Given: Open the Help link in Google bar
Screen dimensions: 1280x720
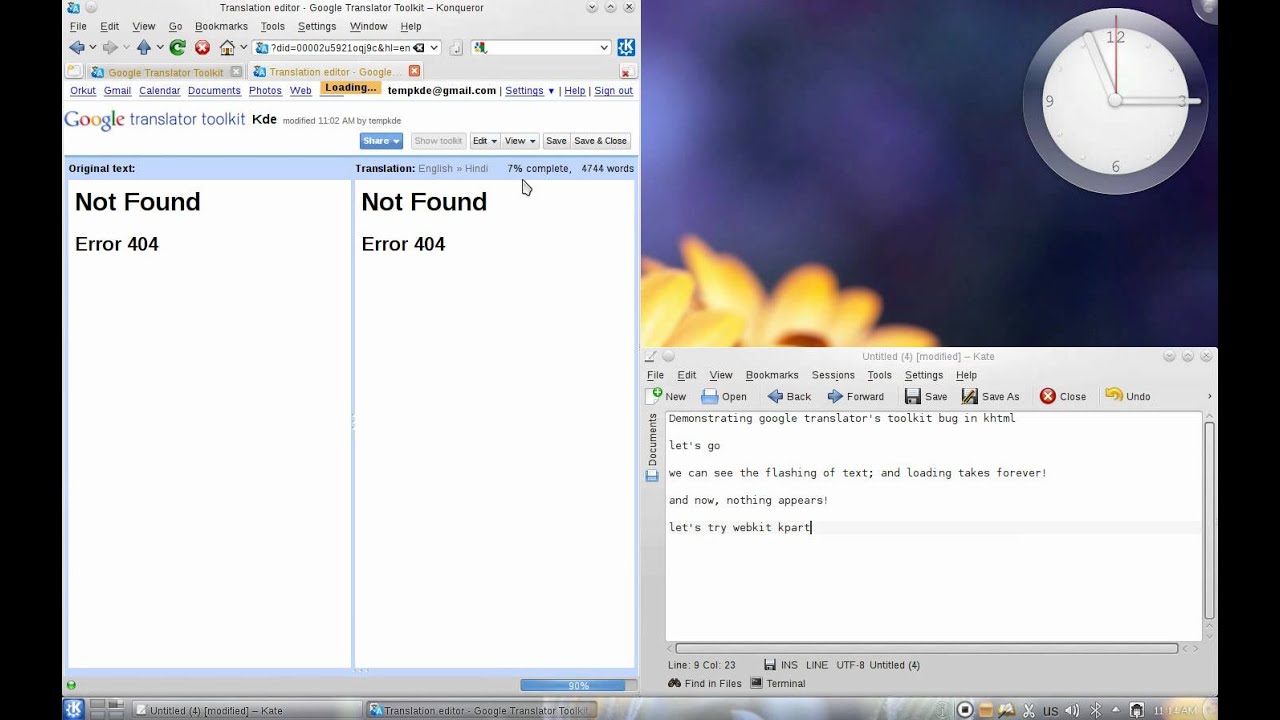Looking at the screenshot, I should [x=574, y=91].
